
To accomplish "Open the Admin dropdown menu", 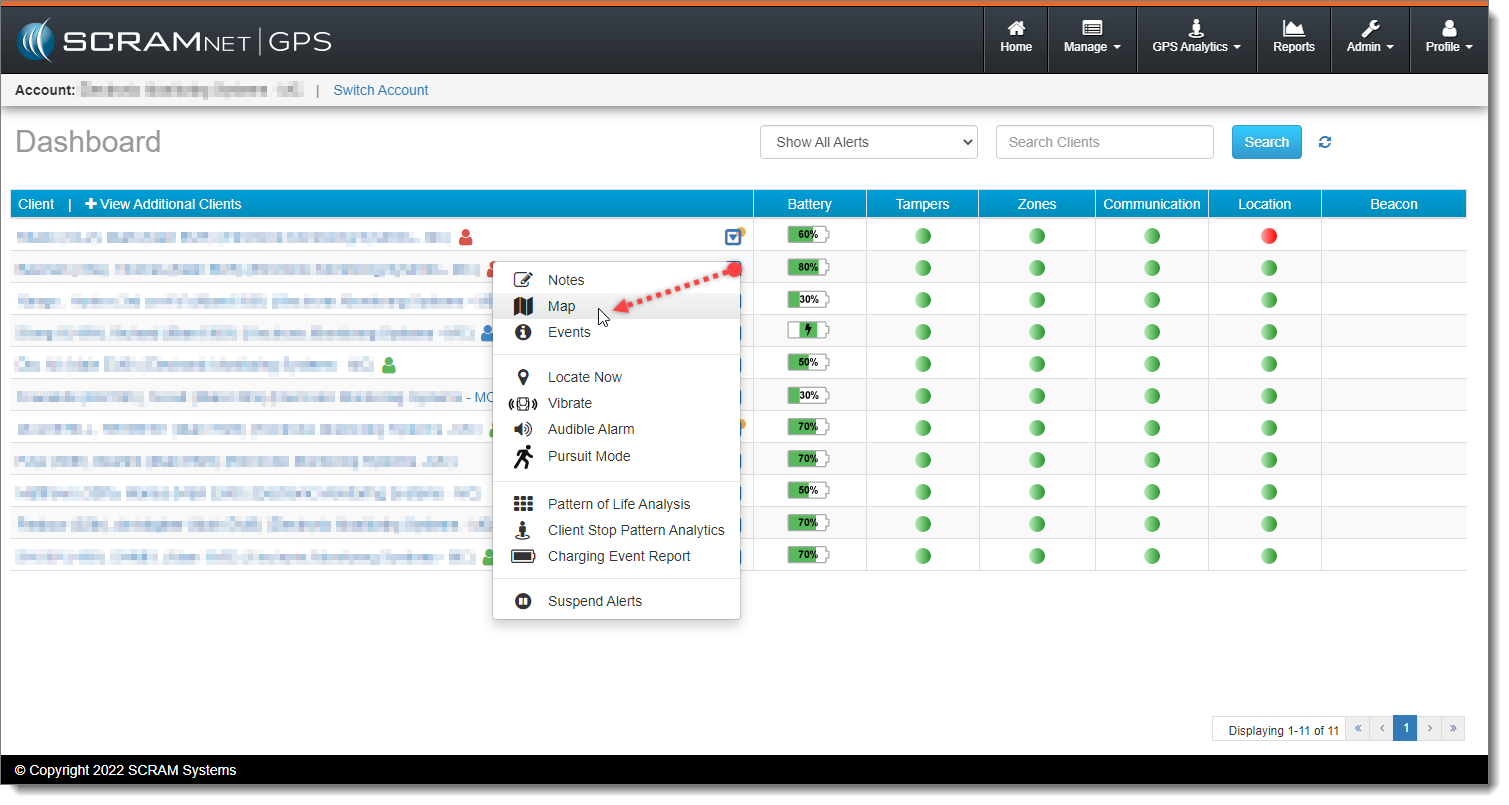I will coord(1369,38).
